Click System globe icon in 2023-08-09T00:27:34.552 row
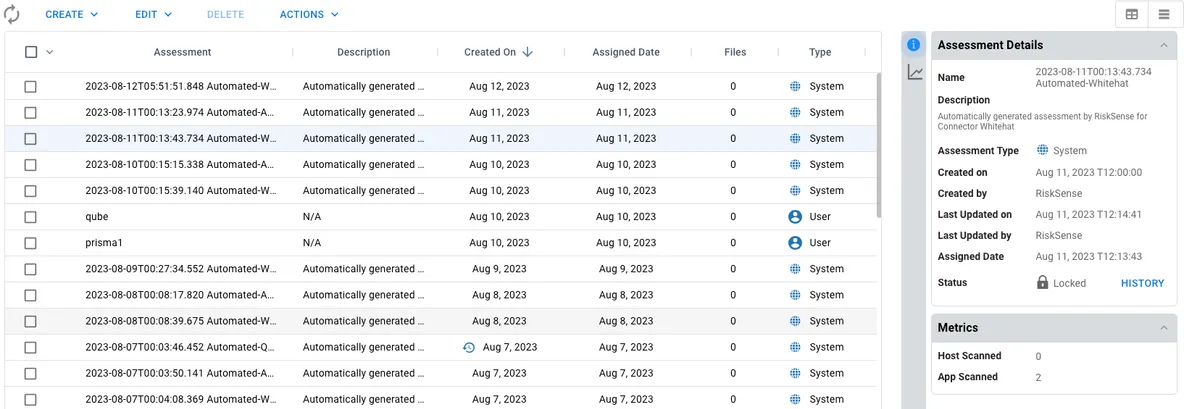The height and width of the screenshot is (409, 1184). (794, 269)
